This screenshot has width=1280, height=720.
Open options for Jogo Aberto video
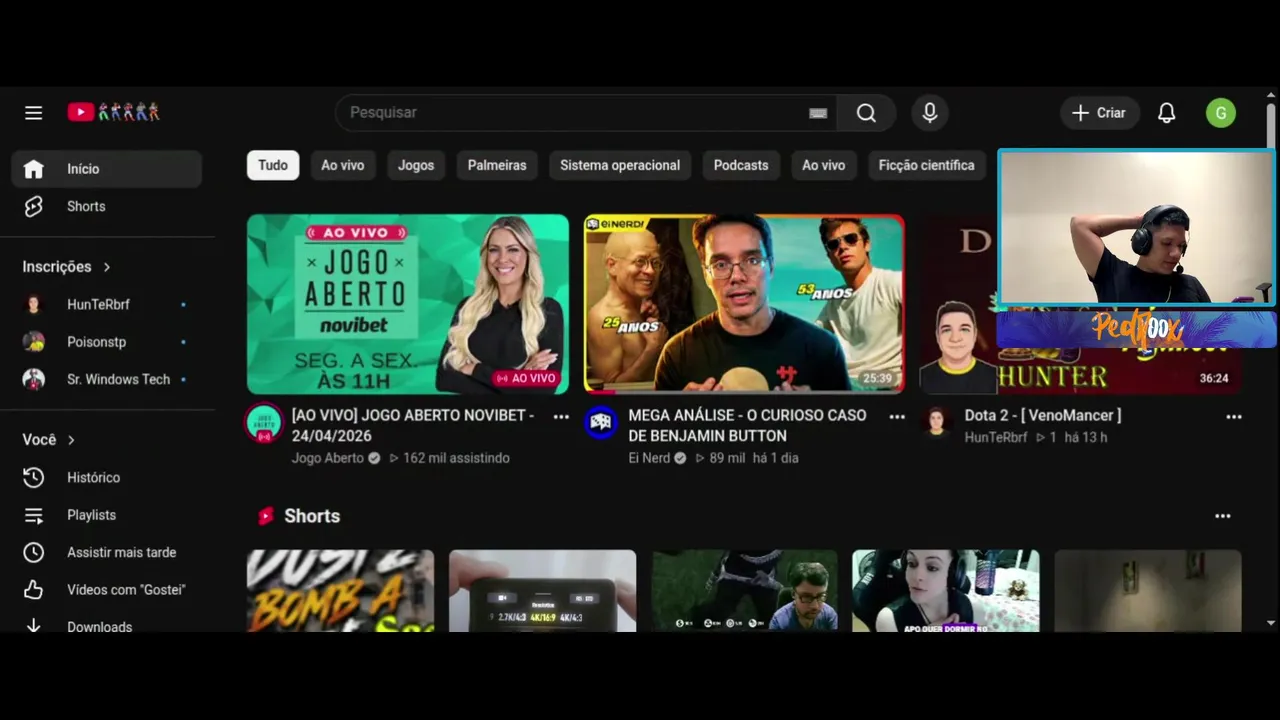click(x=561, y=417)
